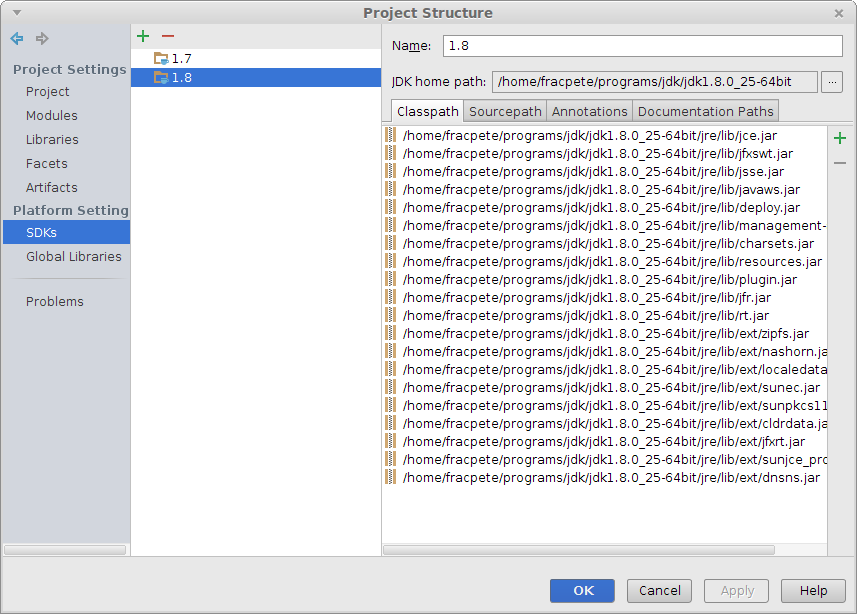
Task: Open Modules in Project Settings
Action: click(x=52, y=116)
